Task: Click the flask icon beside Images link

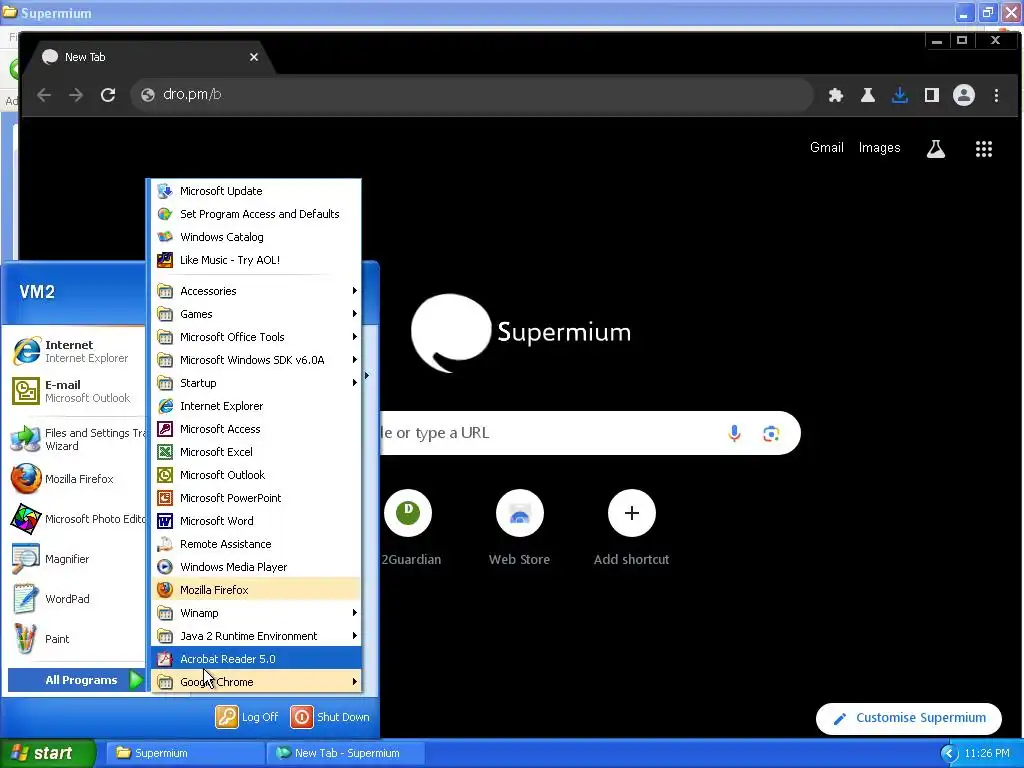Action: (x=935, y=149)
